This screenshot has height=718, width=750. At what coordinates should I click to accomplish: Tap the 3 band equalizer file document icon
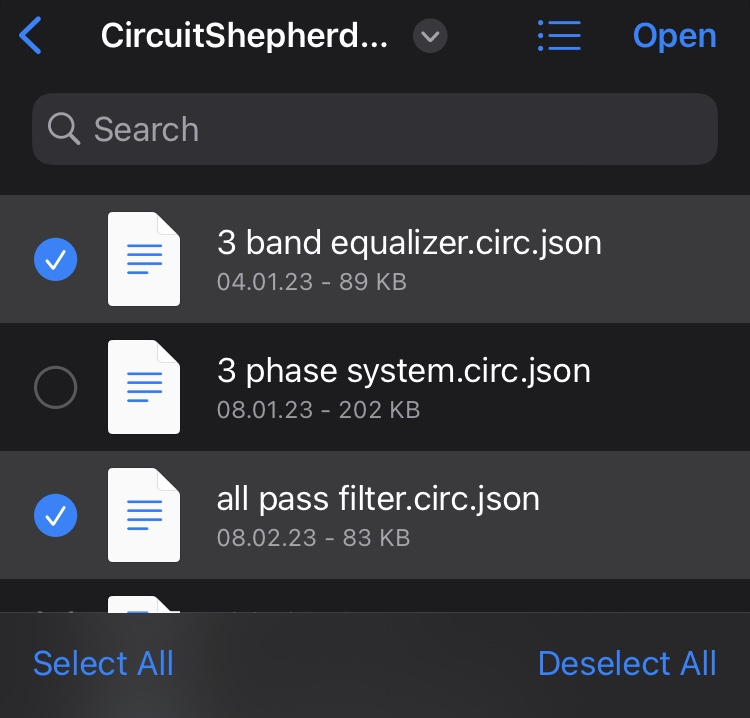tap(144, 259)
